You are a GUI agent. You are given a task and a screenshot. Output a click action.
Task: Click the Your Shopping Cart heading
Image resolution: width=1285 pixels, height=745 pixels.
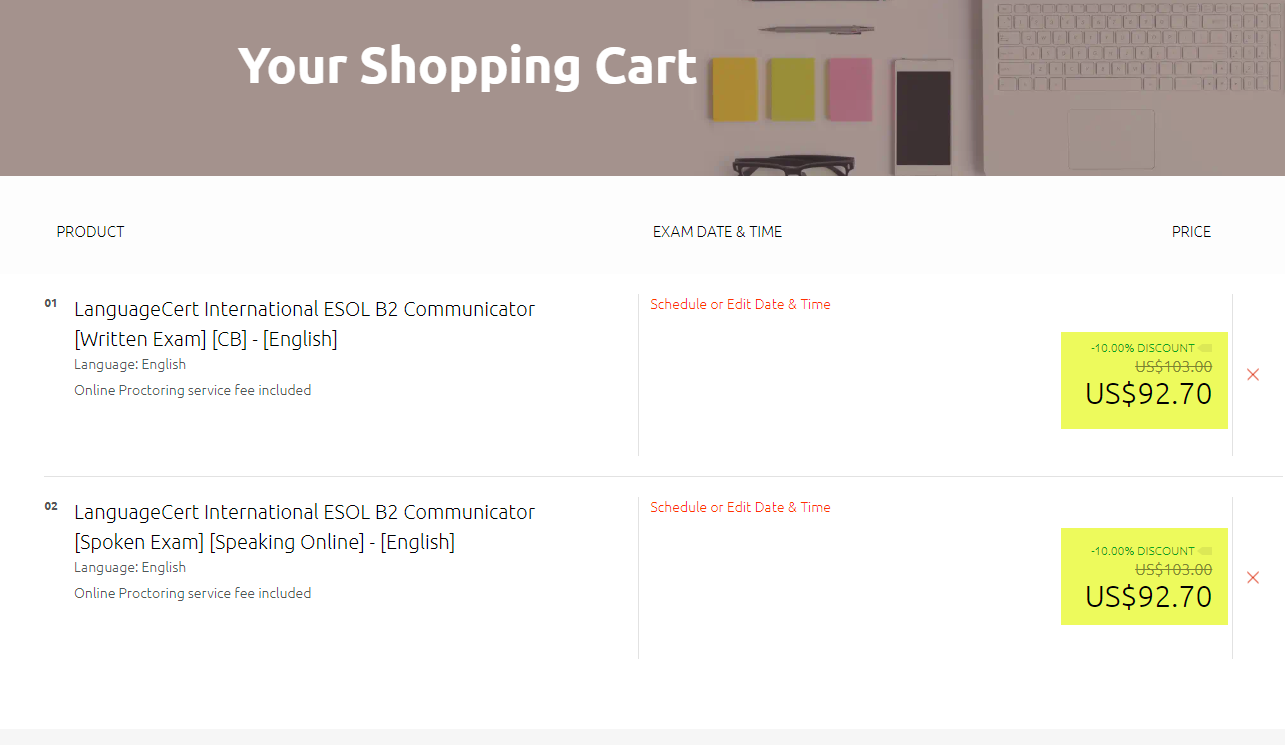pyautogui.click(x=467, y=66)
